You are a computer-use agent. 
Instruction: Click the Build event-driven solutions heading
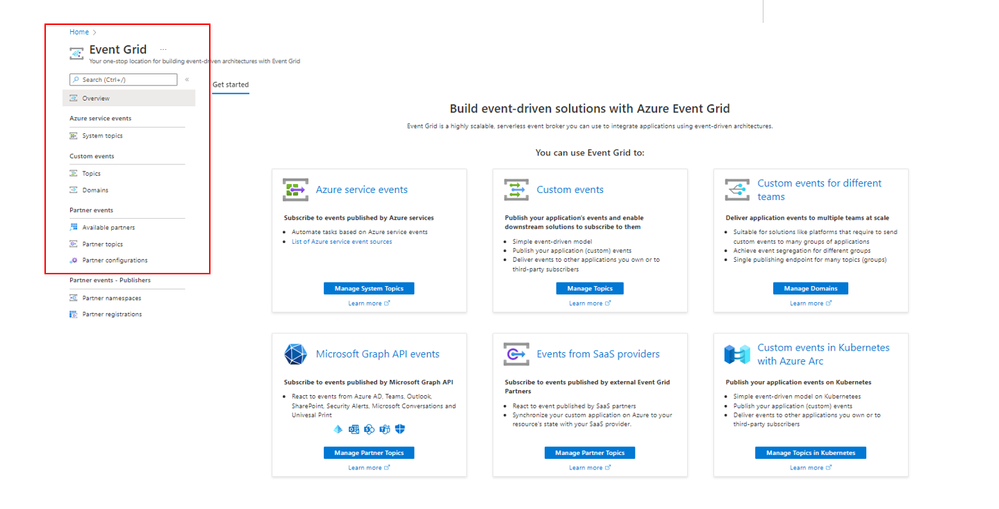[x=589, y=109]
